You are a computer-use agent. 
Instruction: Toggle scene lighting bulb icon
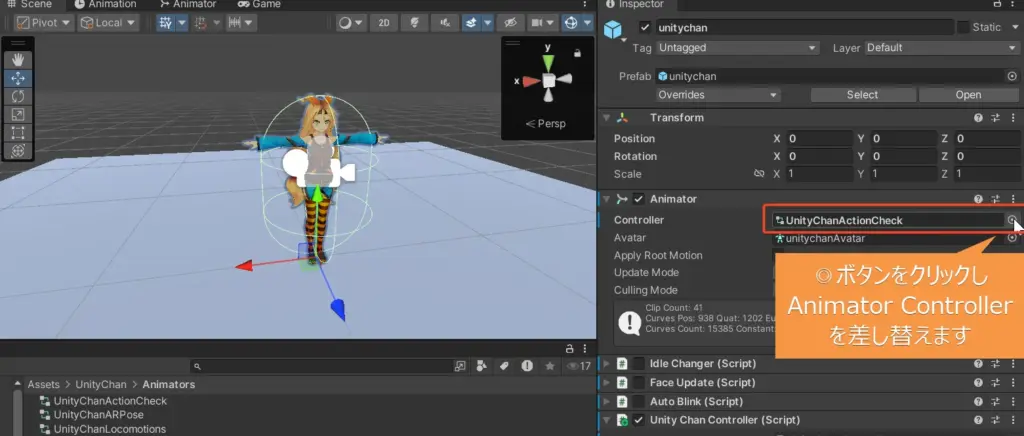[x=414, y=23]
